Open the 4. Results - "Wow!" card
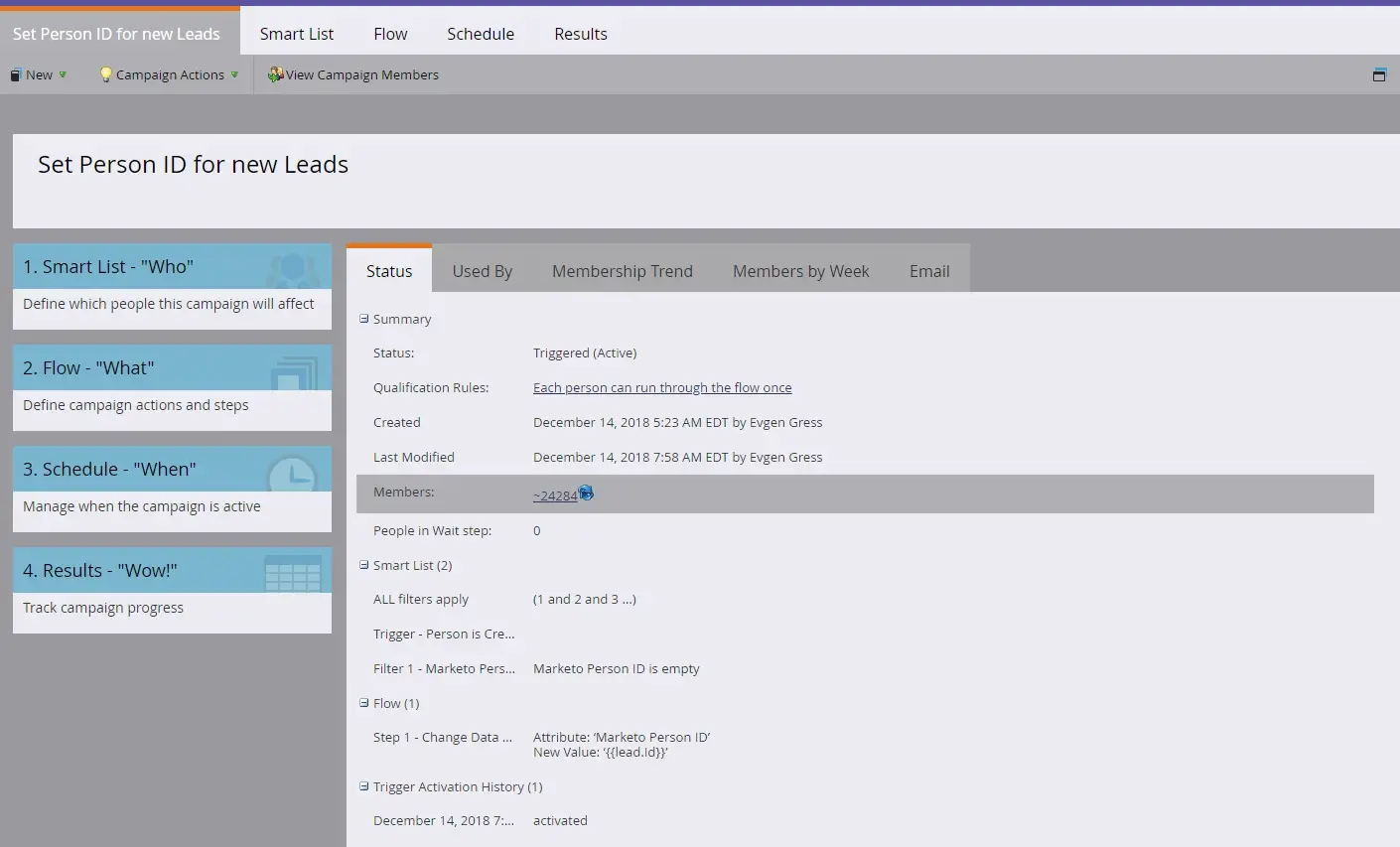 coord(172,590)
